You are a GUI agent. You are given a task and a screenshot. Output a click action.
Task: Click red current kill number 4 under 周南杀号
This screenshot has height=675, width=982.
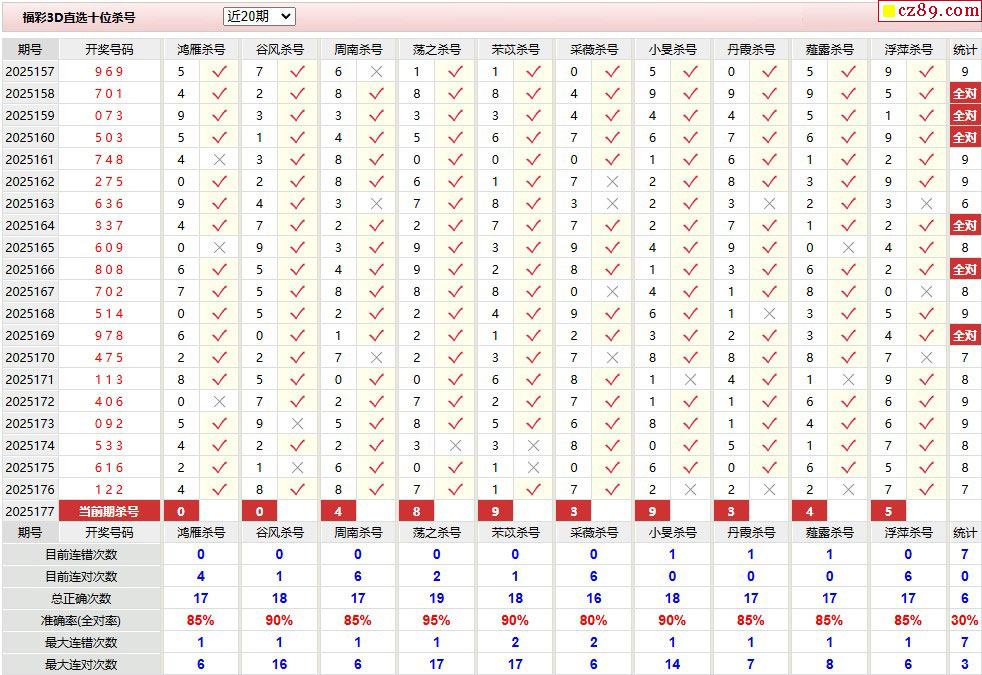click(338, 512)
